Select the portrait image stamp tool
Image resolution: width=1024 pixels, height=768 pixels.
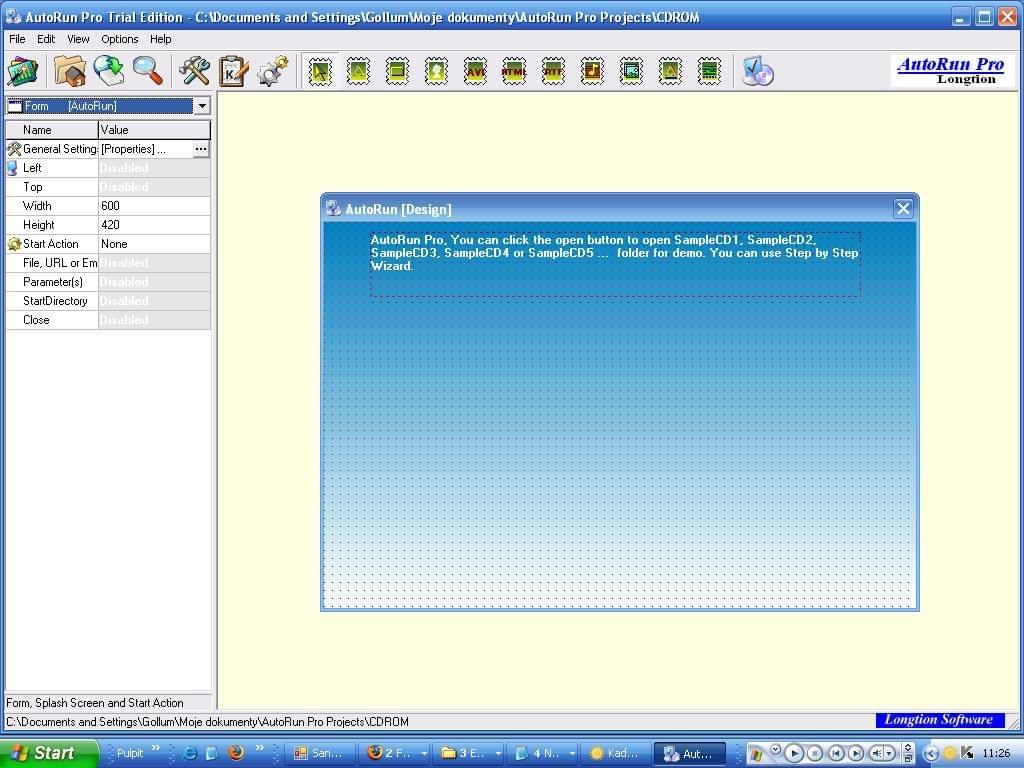pyautogui.click(x=436, y=71)
